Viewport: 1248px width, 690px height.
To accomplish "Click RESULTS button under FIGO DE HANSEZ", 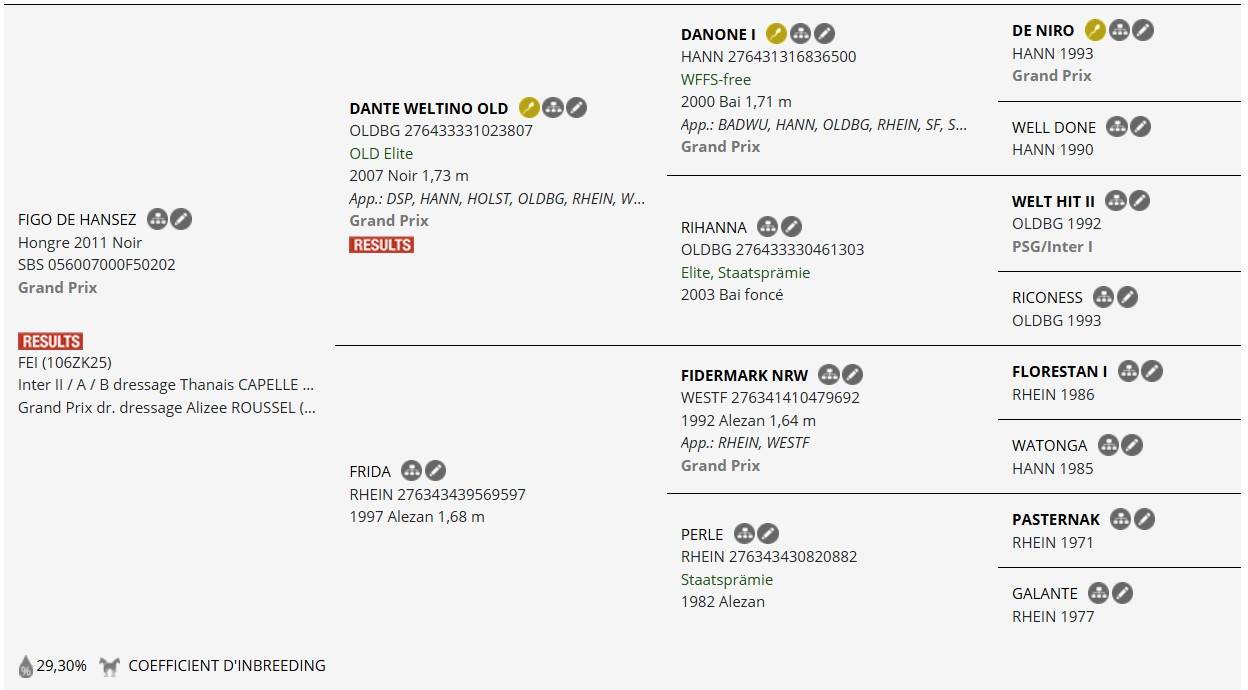I will [50, 341].
